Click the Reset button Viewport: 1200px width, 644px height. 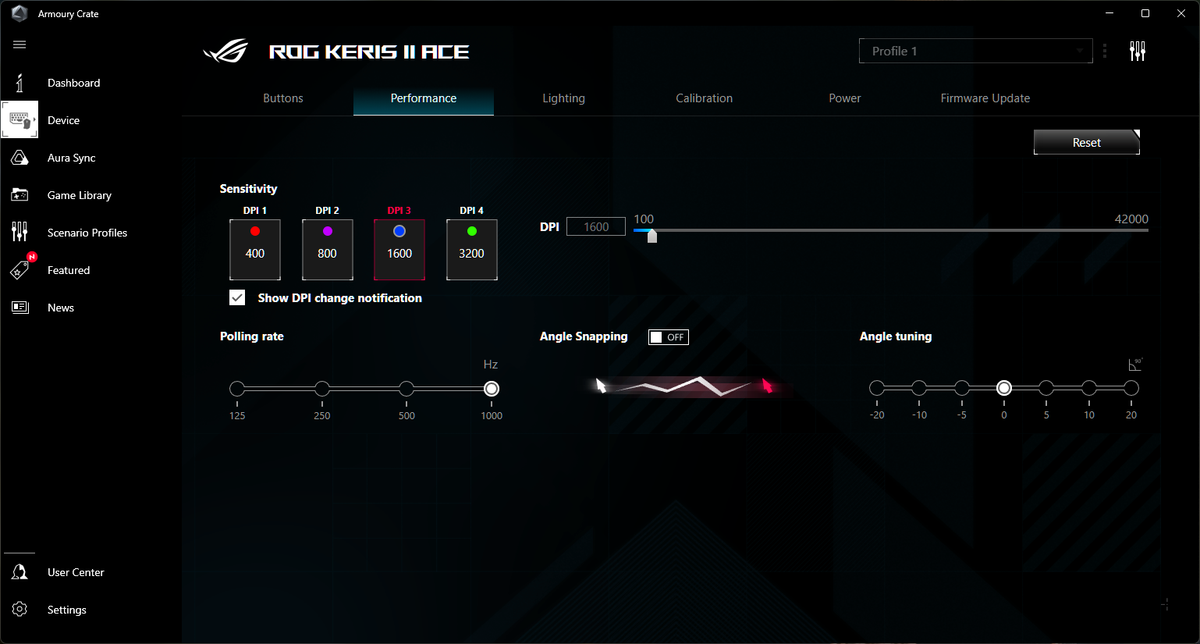coord(1086,143)
